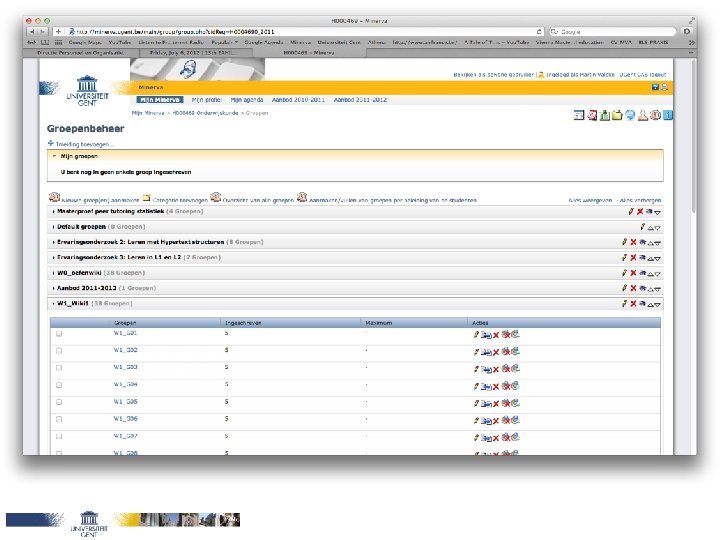
Task: Collapse the Mijn groepen panel
Action: click(x=54, y=156)
